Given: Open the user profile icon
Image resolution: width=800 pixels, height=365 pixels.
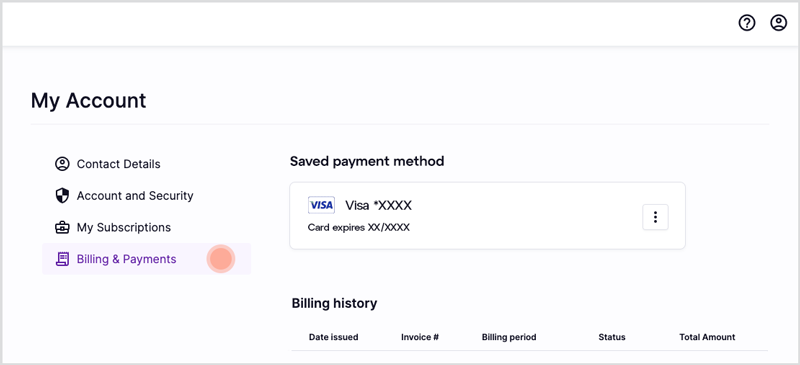Looking at the screenshot, I should (779, 23).
